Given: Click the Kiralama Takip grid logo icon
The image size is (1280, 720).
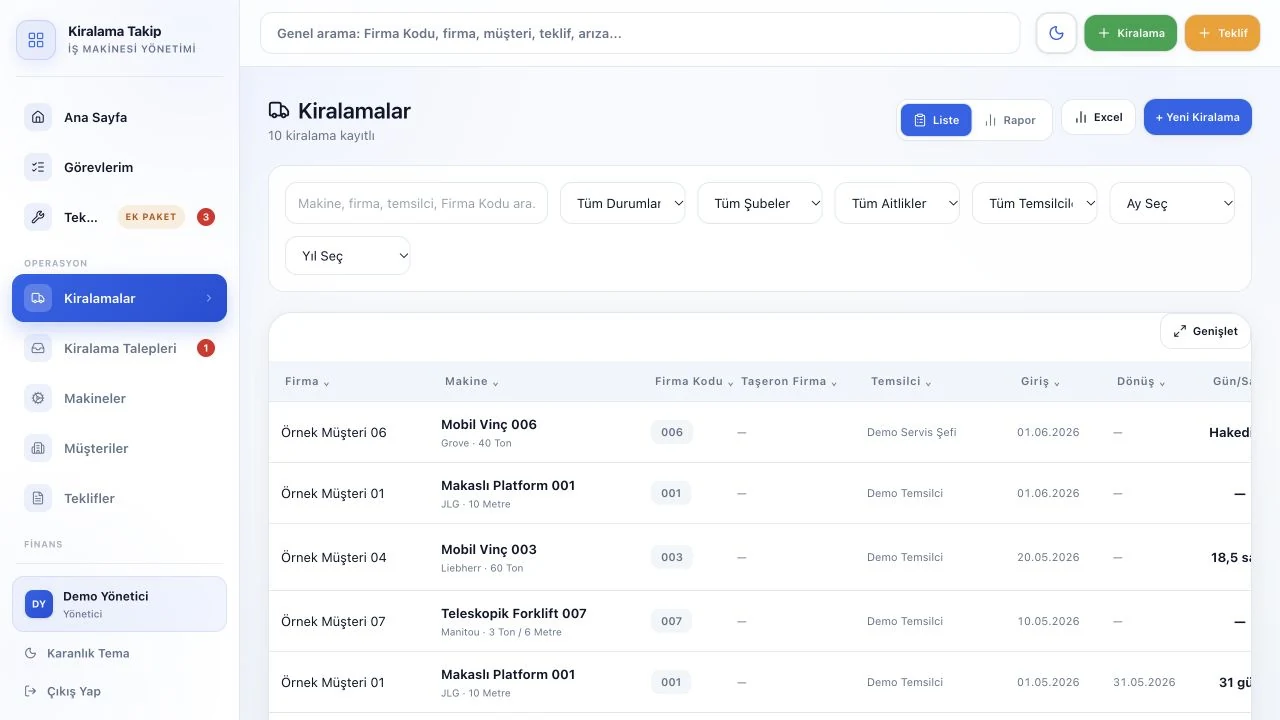Looking at the screenshot, I should (x=36, y=40).
